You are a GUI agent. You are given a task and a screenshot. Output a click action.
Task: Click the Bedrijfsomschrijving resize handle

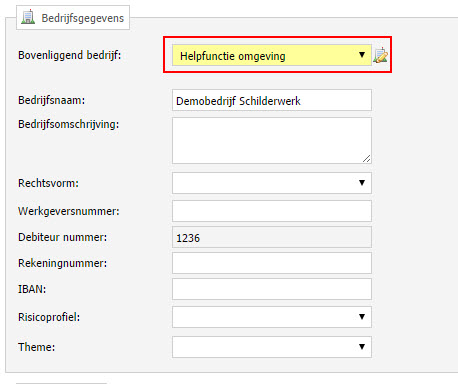366,159
